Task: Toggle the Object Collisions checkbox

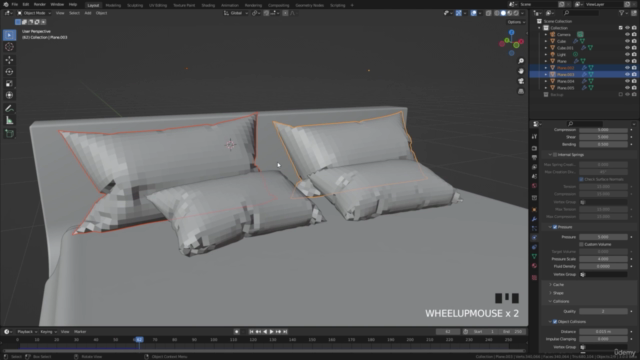Action: pyautogui.click(x=555, y=322)
